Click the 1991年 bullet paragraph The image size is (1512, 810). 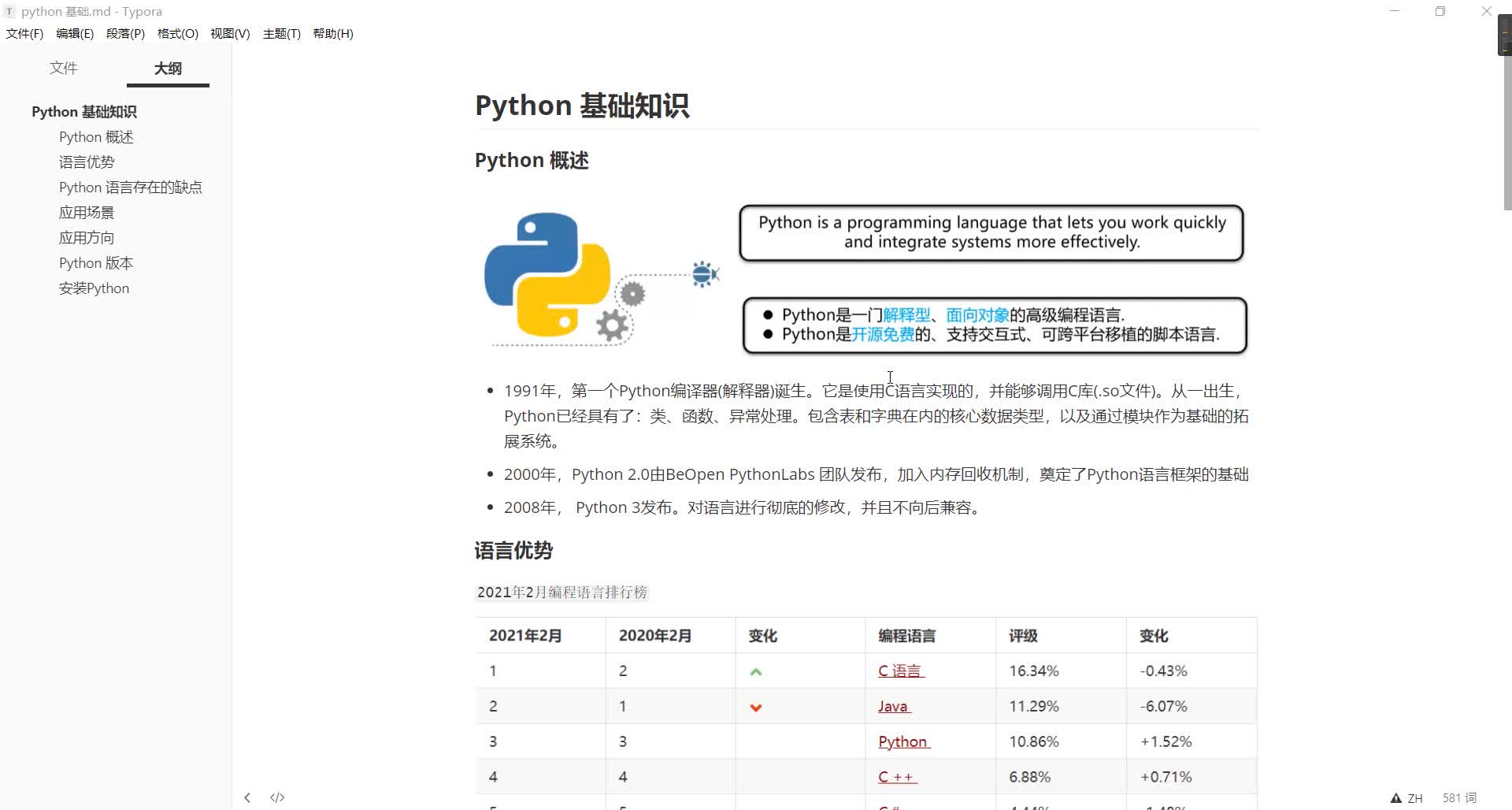pyautogui.click(x=876, y=416)
